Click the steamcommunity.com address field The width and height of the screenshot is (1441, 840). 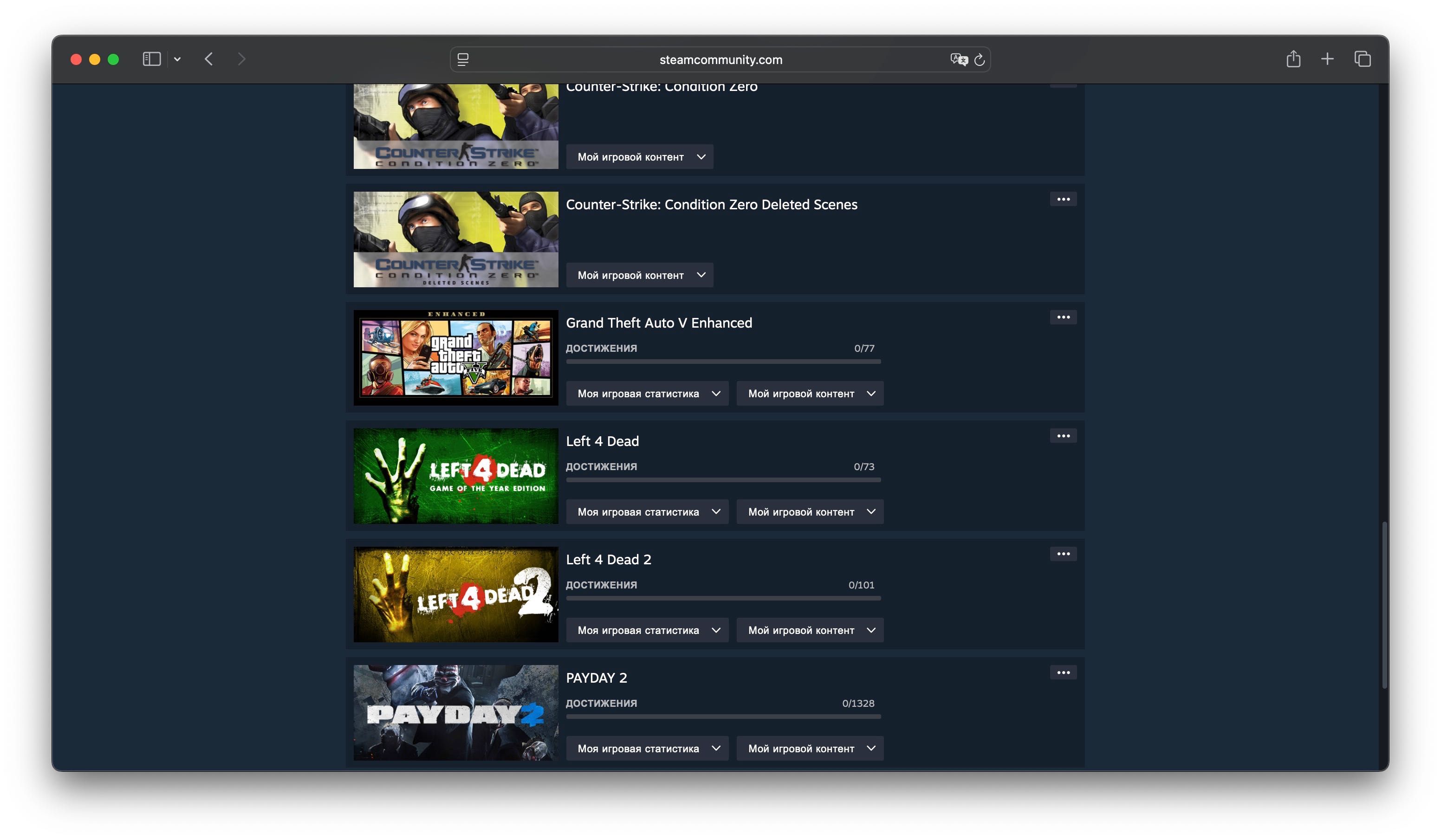point(720,59)
